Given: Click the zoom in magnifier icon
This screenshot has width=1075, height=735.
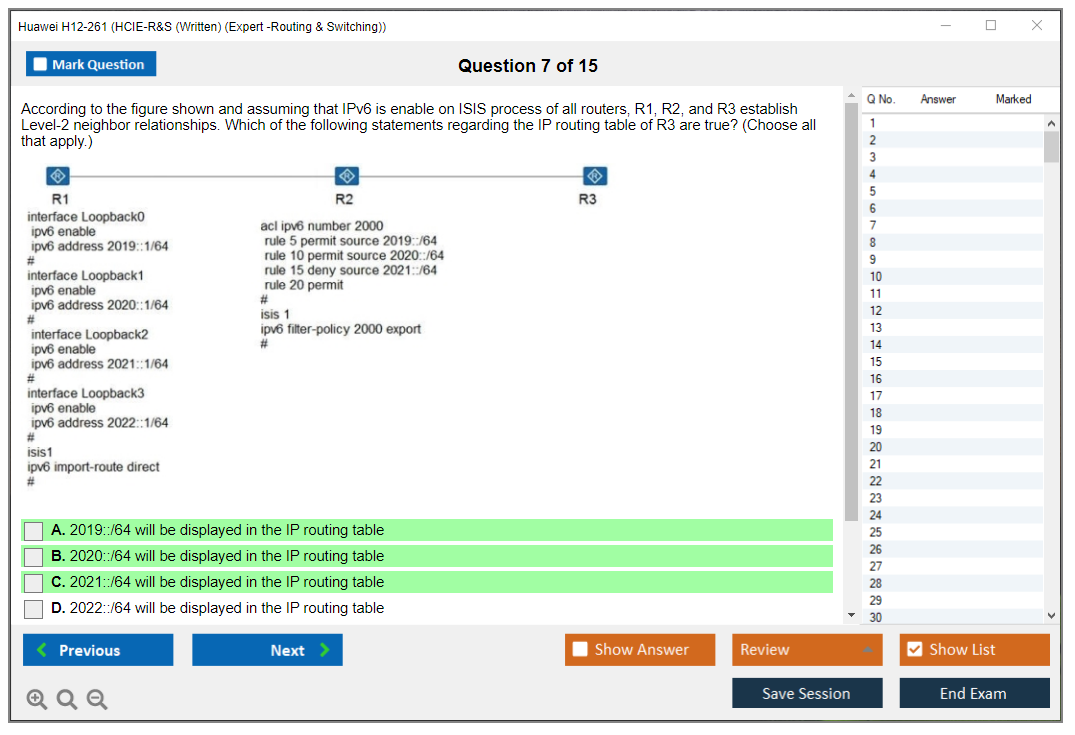Looking at the screenshot, I should click(x=37, y=700).
